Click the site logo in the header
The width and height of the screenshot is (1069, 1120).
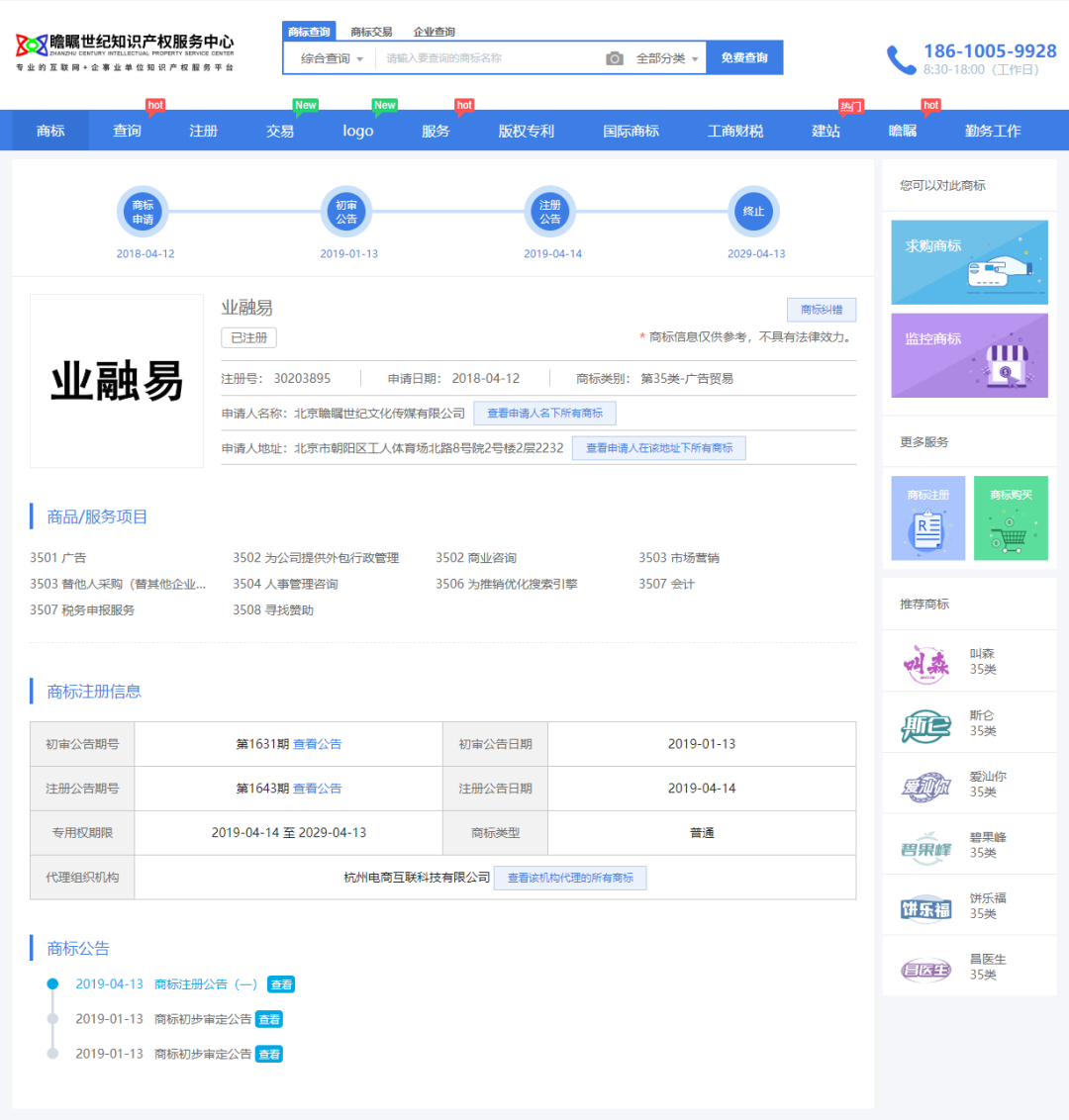click(x=125, y=50)
